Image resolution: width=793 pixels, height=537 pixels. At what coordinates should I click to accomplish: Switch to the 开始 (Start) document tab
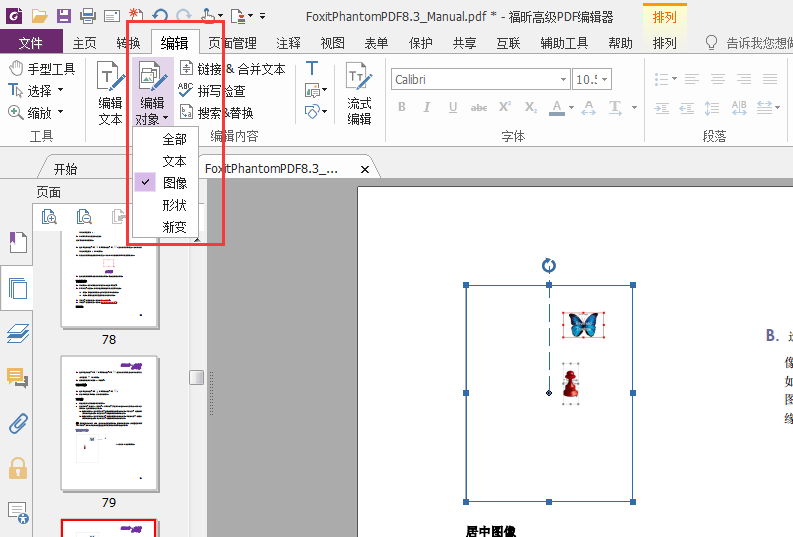tap(66, 169)
